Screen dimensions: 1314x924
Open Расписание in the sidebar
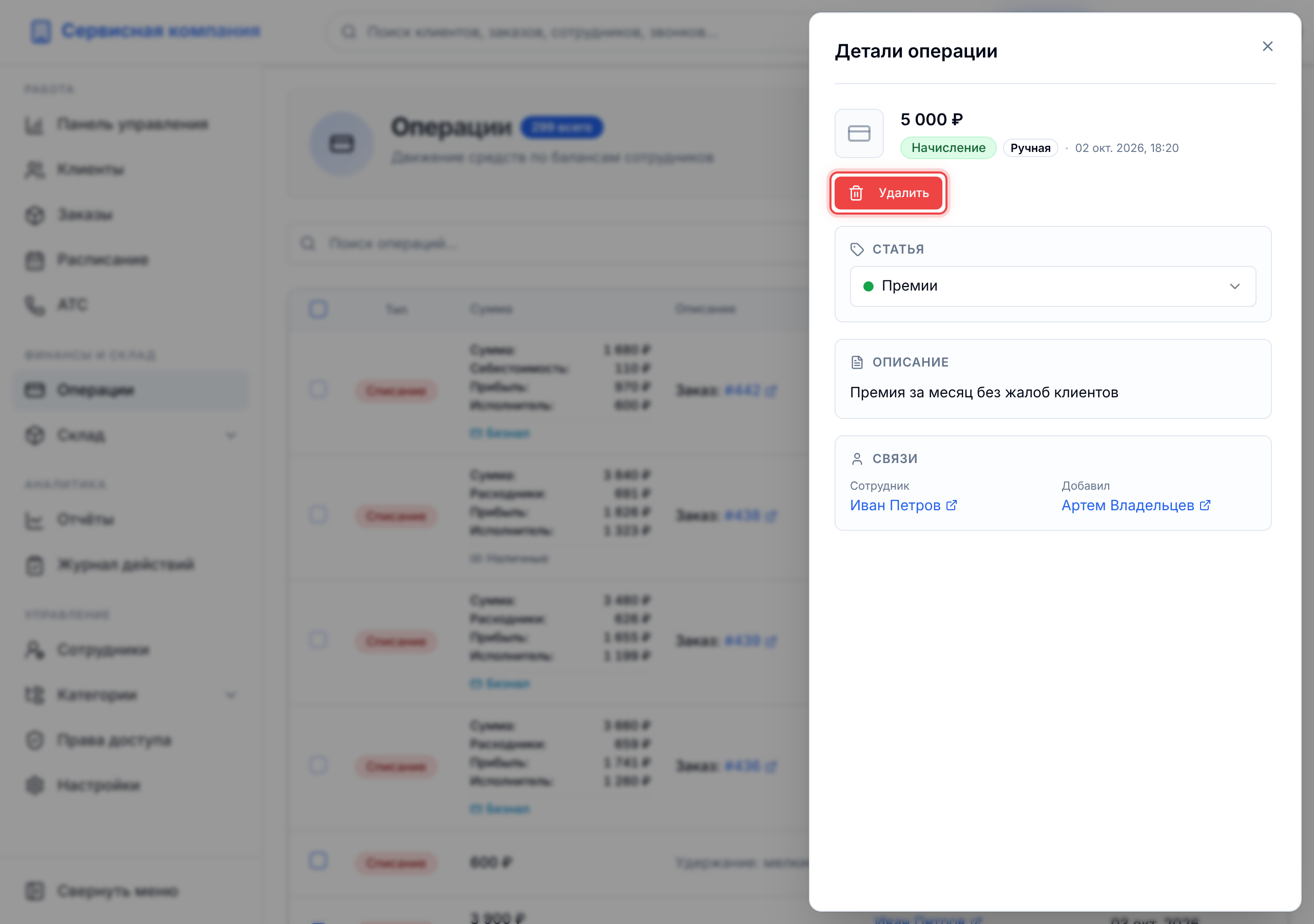coord(131,260)
